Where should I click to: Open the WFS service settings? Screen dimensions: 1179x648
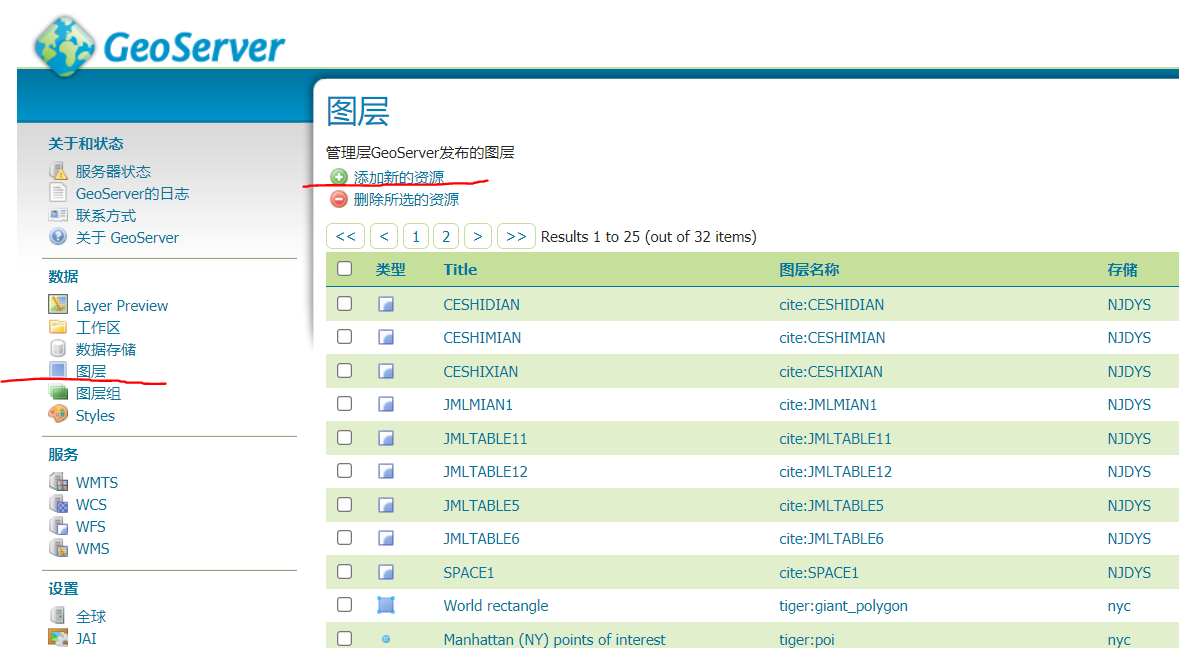tap(90, 526)
